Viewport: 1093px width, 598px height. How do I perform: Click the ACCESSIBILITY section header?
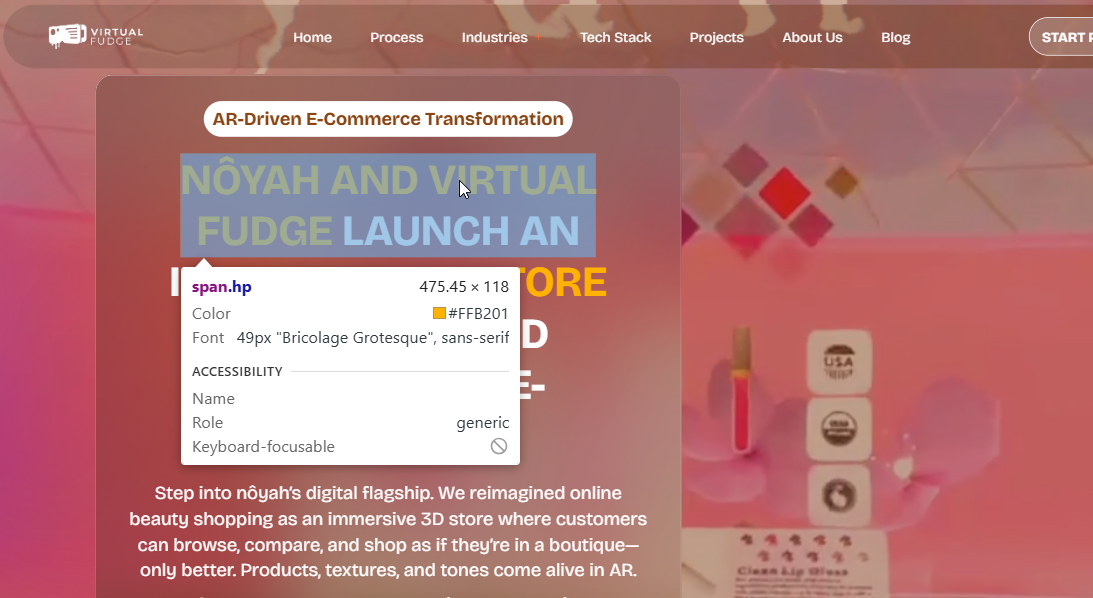click(x=237, y=371)
